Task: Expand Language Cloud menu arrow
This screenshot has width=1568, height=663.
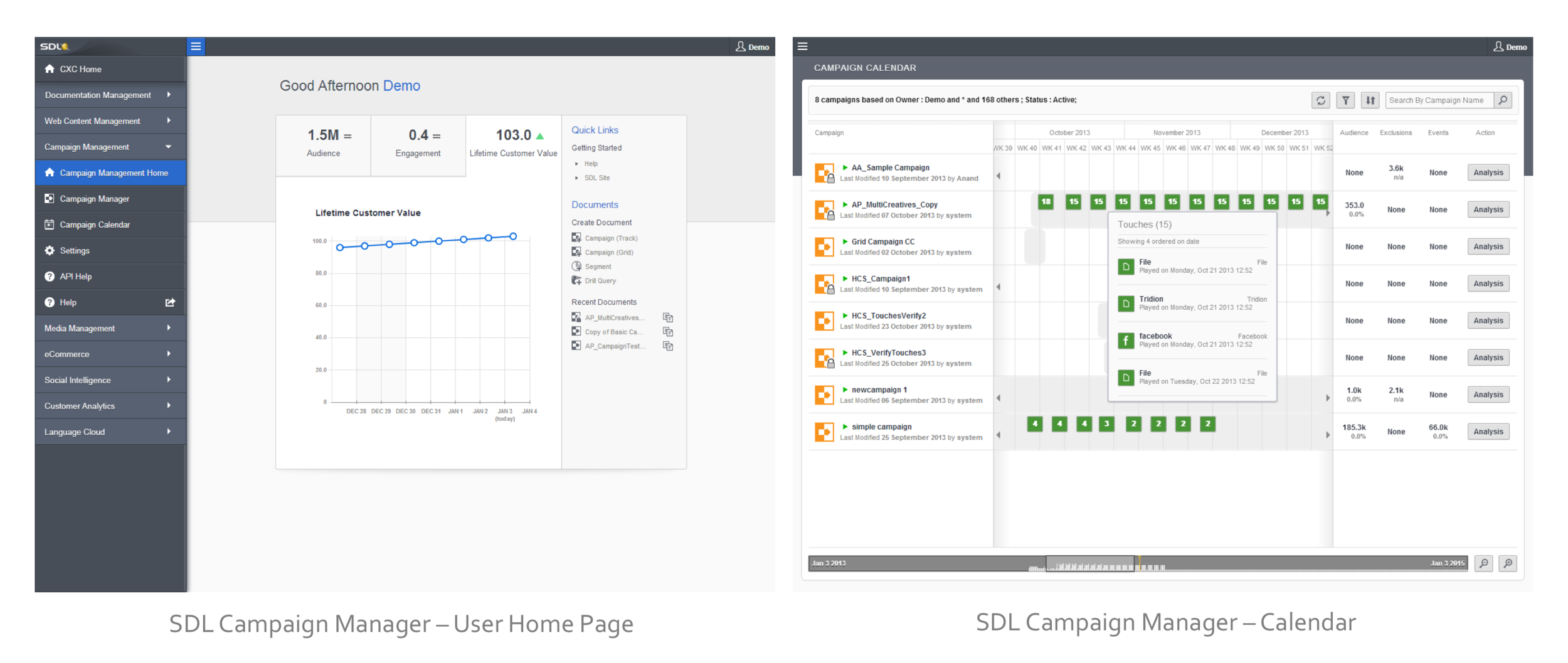Action: pyautogui.click(x=169, y=432)
